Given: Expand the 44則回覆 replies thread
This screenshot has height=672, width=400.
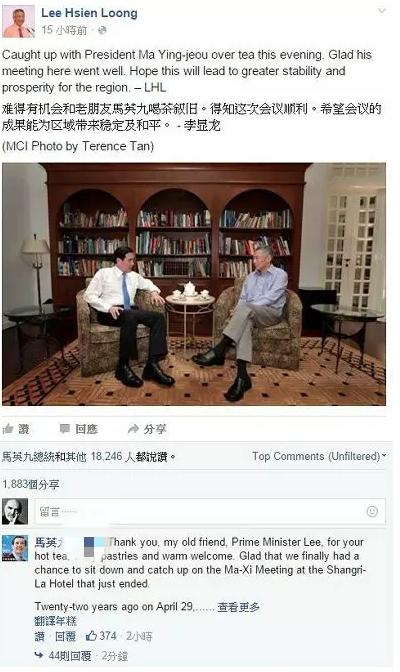Looking at the screenshot, I should pos(69,656).
